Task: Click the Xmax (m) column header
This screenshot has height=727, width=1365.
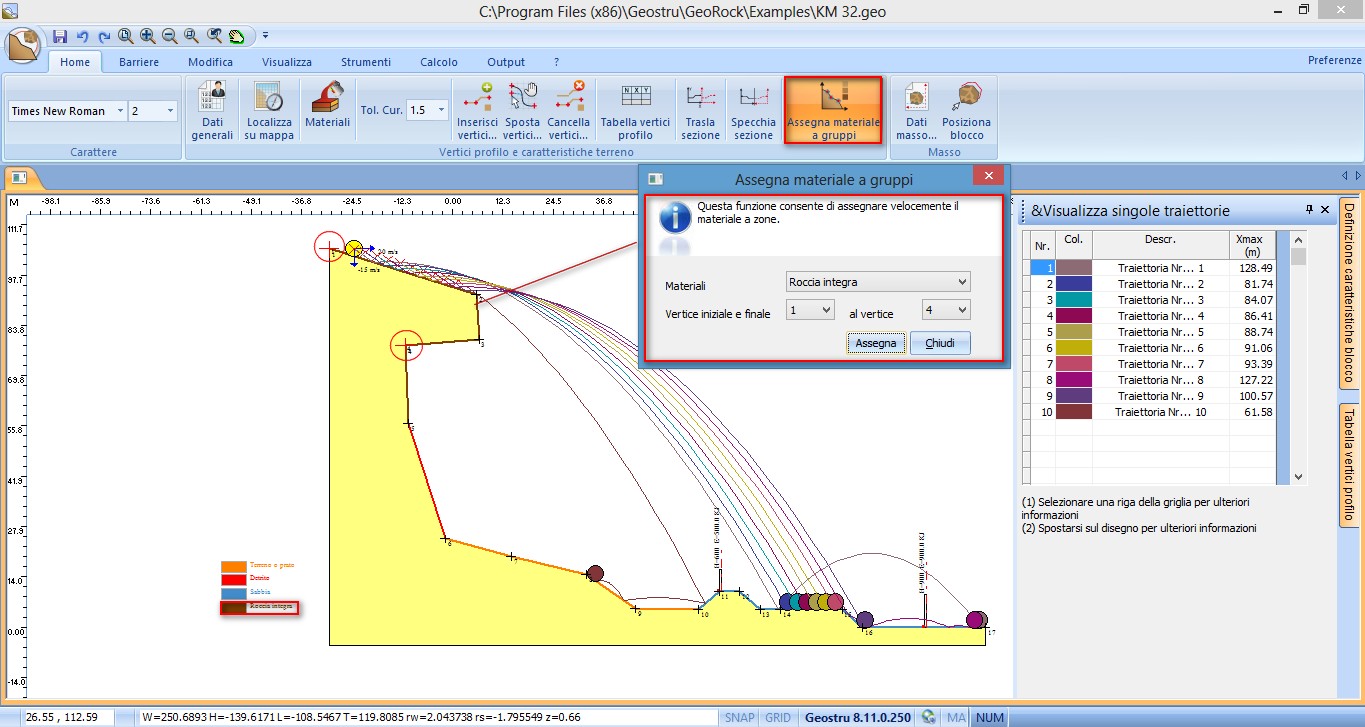Action: pos(1253,246)
